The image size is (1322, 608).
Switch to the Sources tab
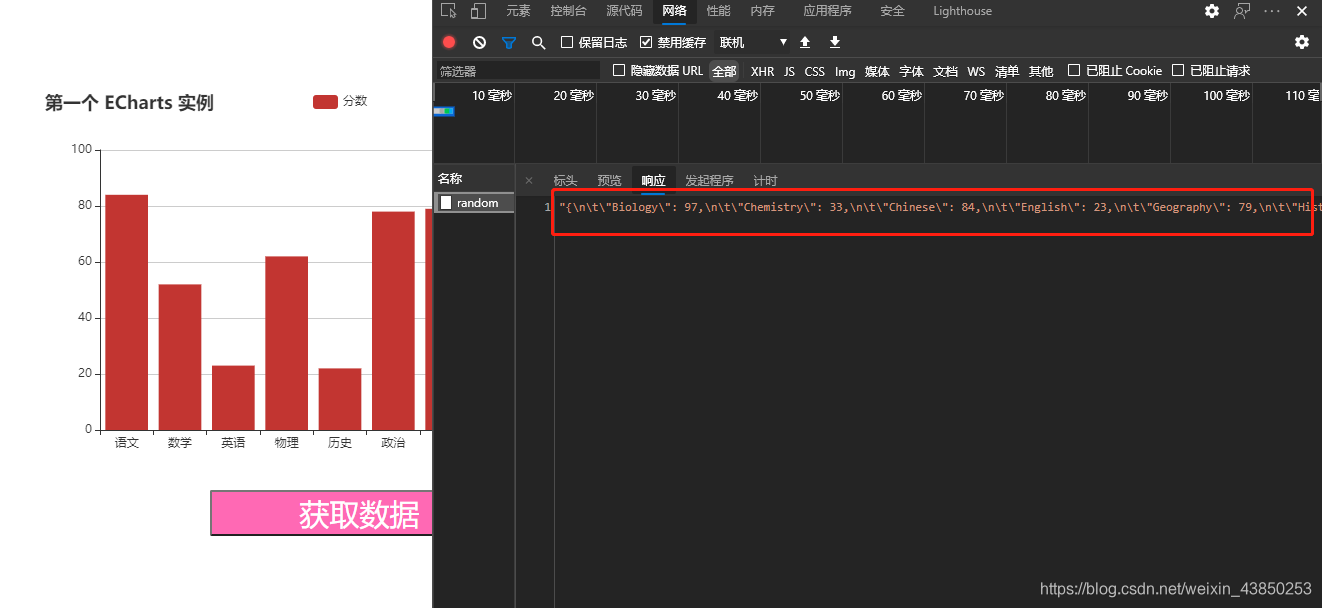[x=624, y=11]
